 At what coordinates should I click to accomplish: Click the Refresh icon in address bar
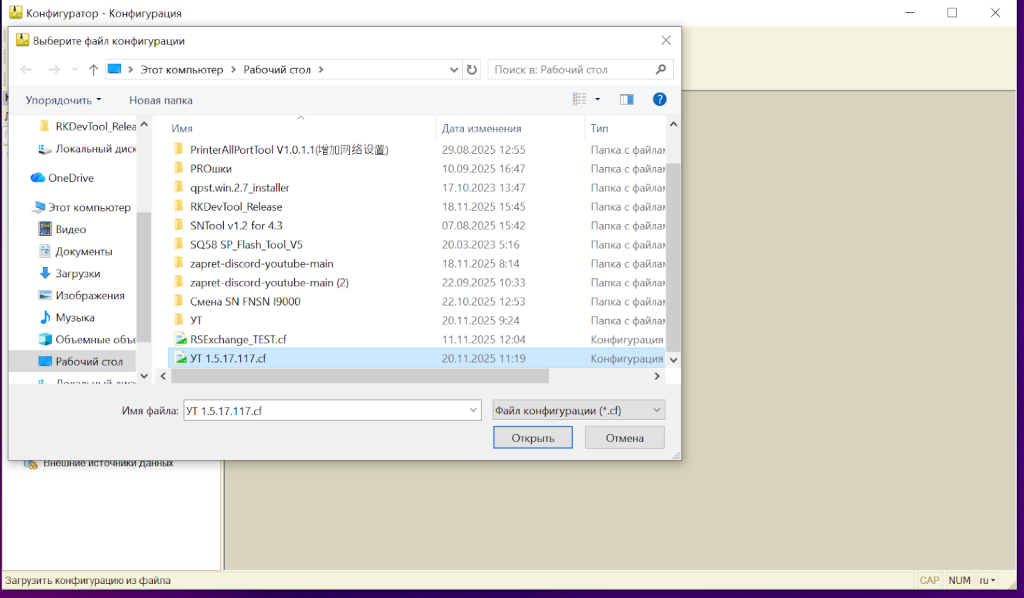(472, 70)
